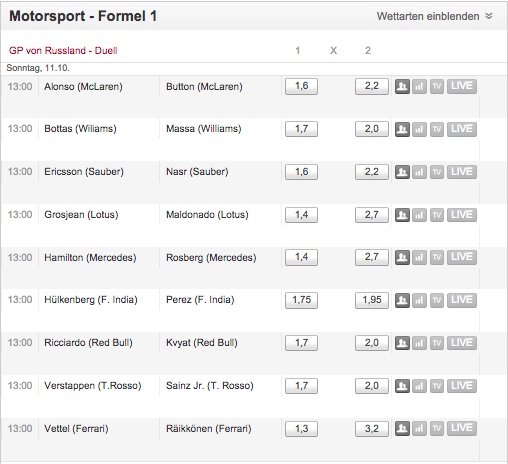Click TV icon in Ericsson vs Nasr row
Image resolution: width=508 pixels, height=464 pixels.
[x=437, y=172]
